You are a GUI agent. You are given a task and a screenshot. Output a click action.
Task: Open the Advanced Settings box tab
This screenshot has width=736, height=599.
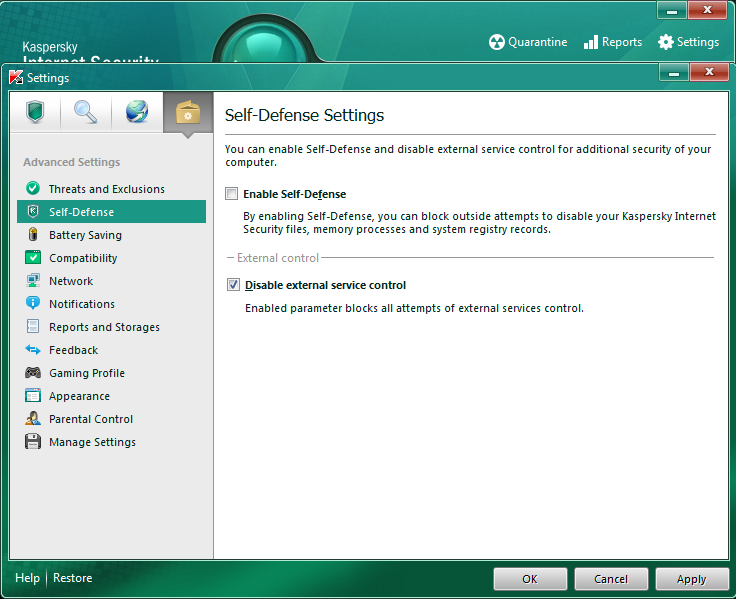click(188, 113)
